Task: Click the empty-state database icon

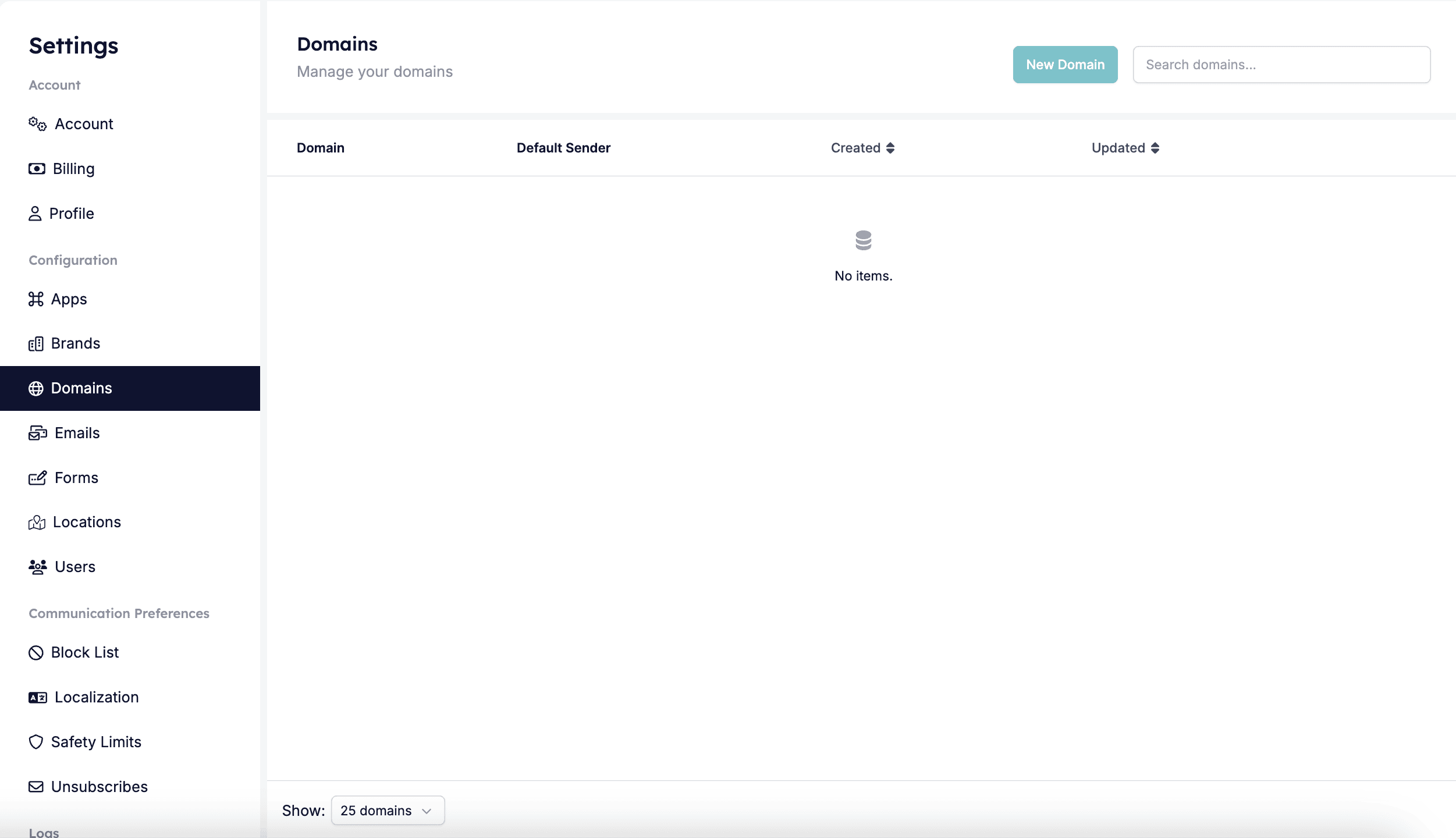Action: pyautogui.click(x=864, y=240)
